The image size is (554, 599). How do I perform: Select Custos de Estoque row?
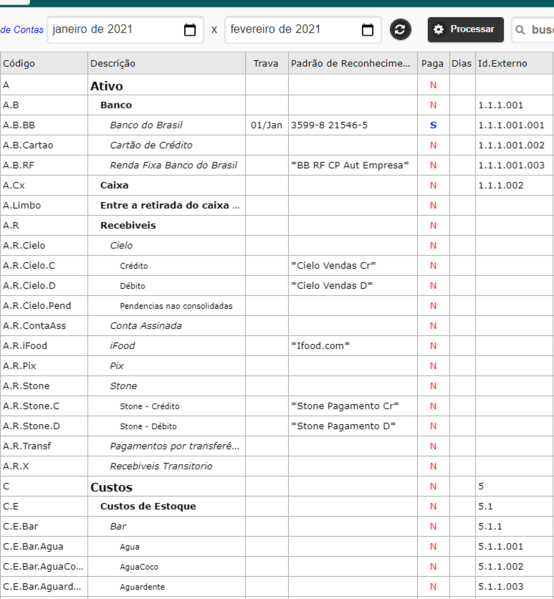[x=276, y=506]
